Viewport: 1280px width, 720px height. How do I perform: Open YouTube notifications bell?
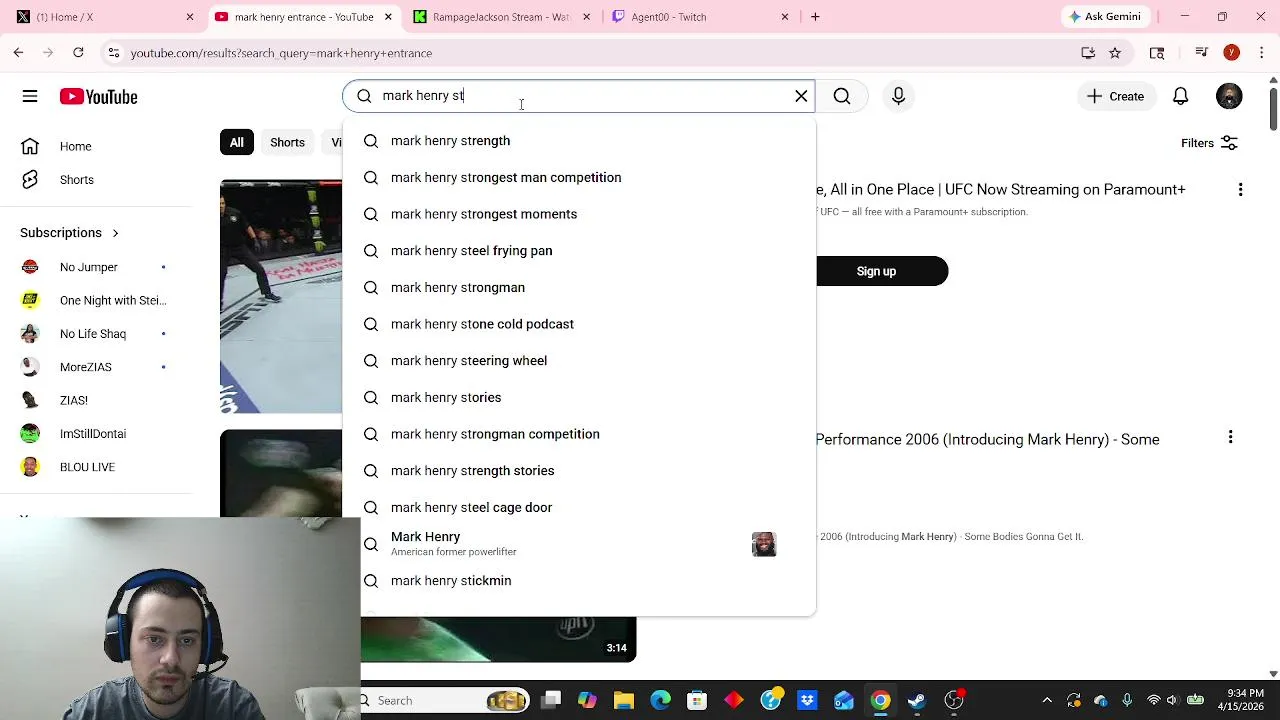coord(1180,96)
